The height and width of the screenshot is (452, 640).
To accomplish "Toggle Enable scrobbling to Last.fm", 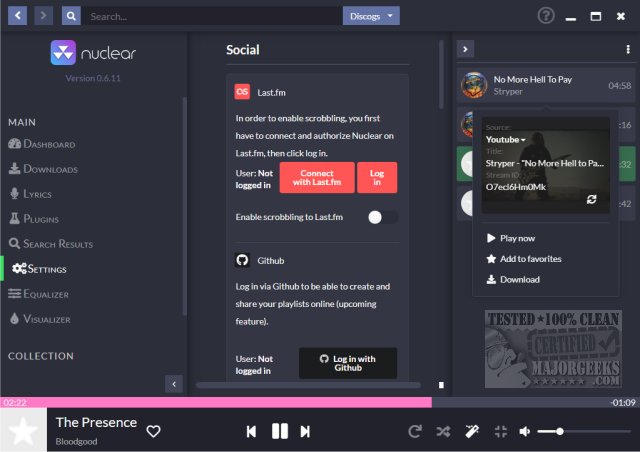I will (382, 217).
